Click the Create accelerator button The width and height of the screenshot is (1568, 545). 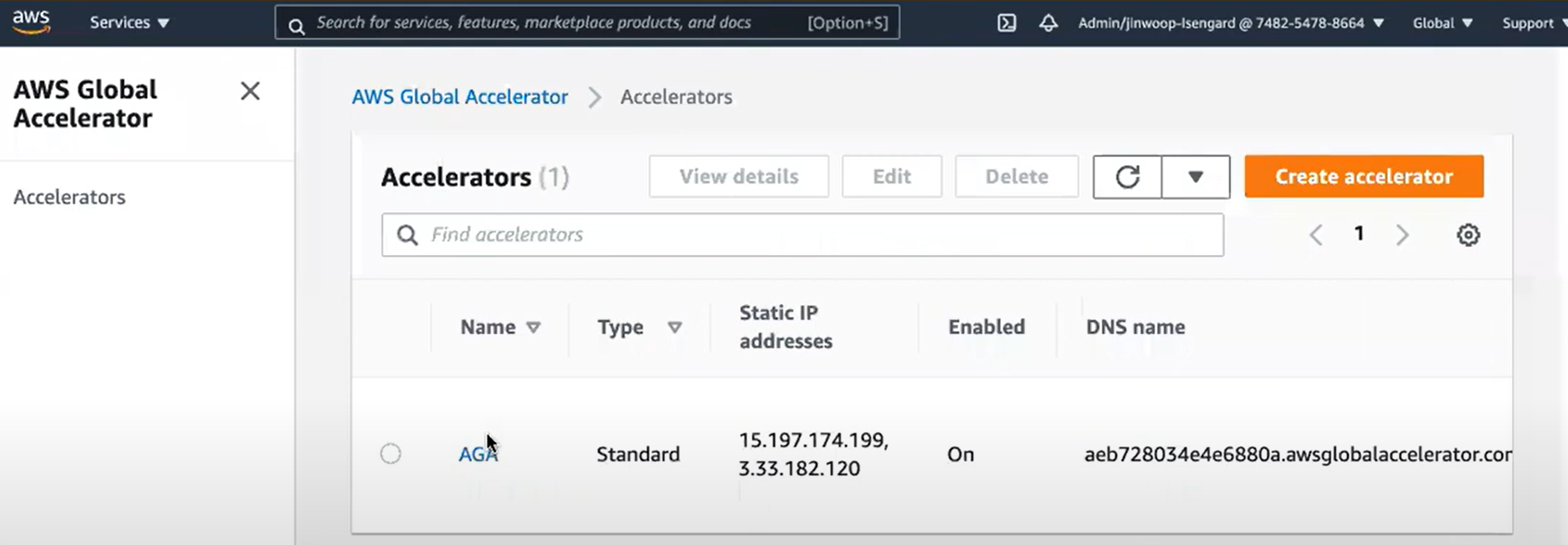pyautogui.click(x=1364, y=177)
